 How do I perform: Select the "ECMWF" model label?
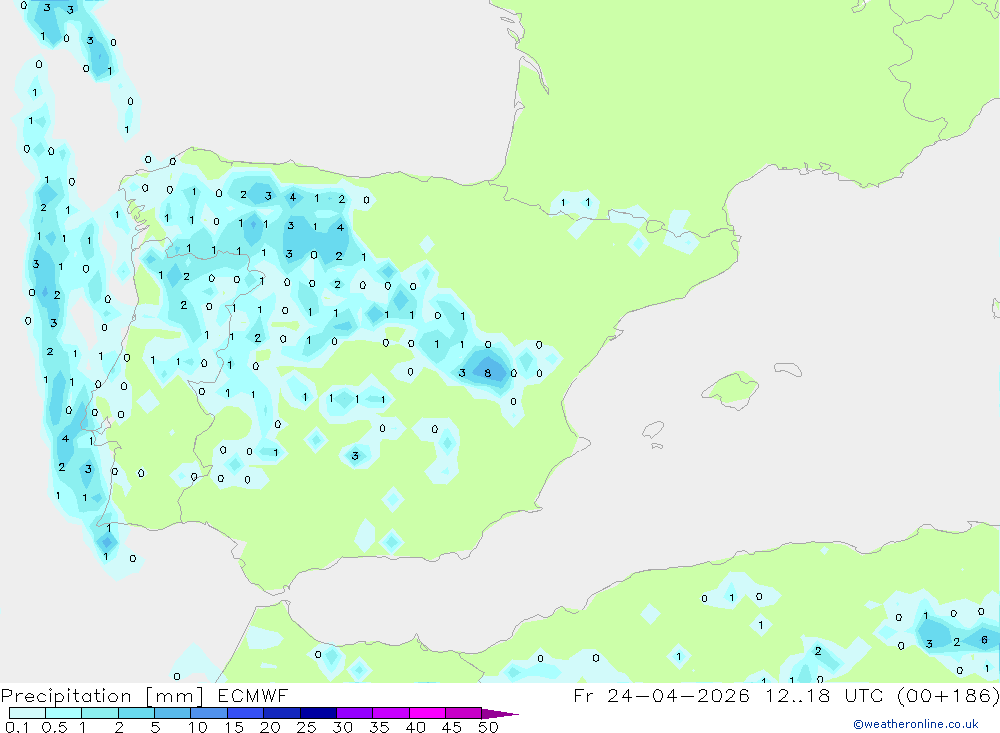tap(253, 695)
